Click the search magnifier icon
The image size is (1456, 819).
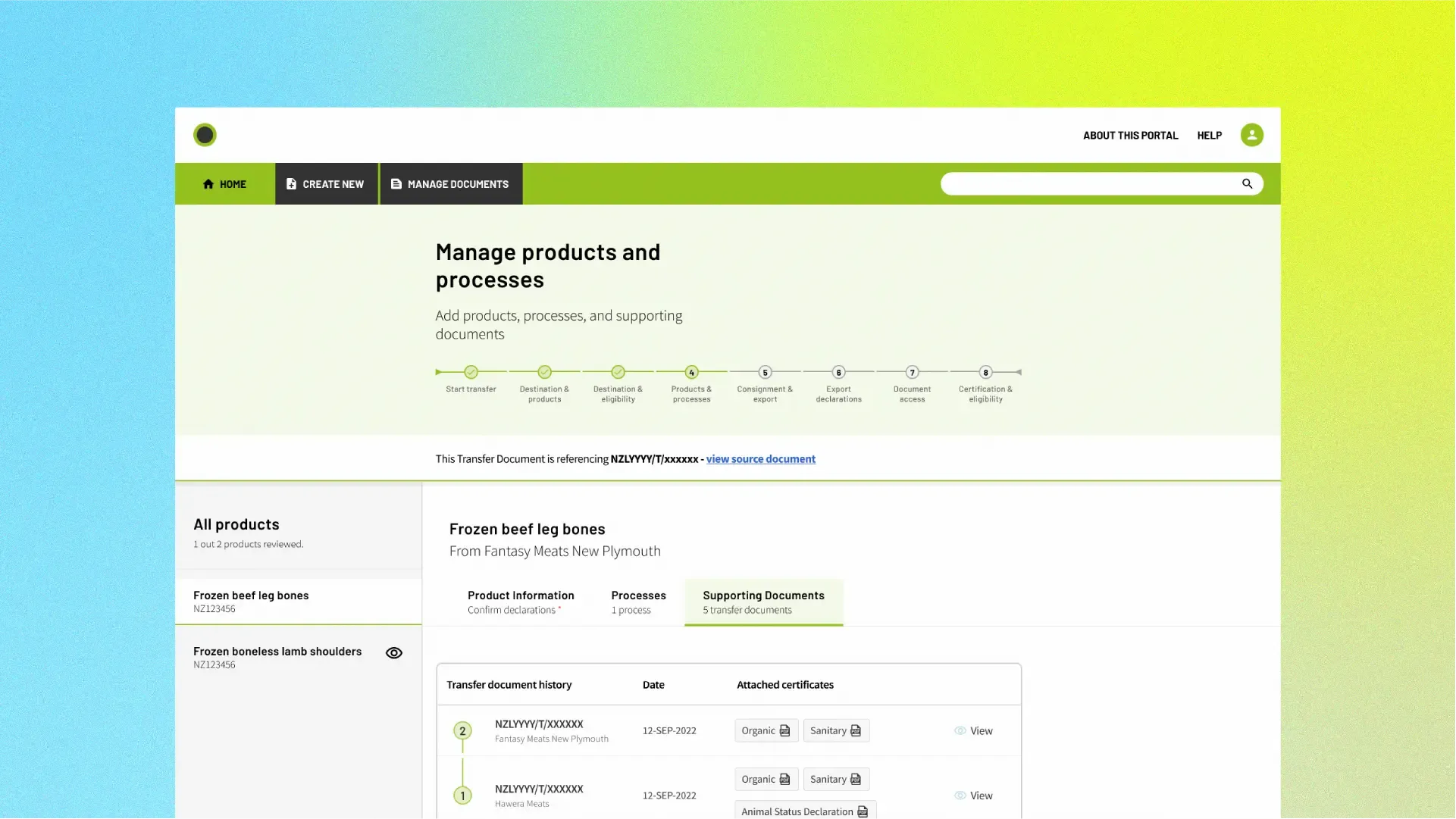coord(1247,183)
